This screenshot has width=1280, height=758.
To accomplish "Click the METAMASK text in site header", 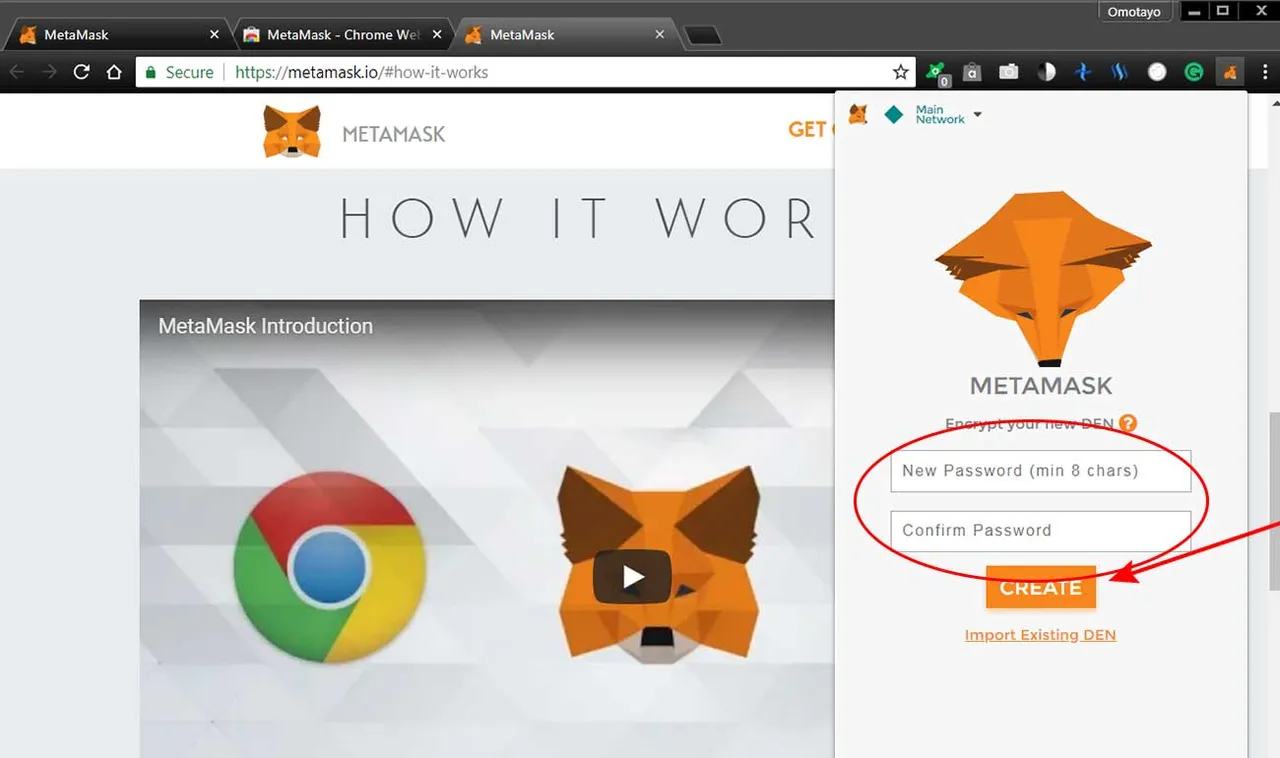I will tap(394, 134).
